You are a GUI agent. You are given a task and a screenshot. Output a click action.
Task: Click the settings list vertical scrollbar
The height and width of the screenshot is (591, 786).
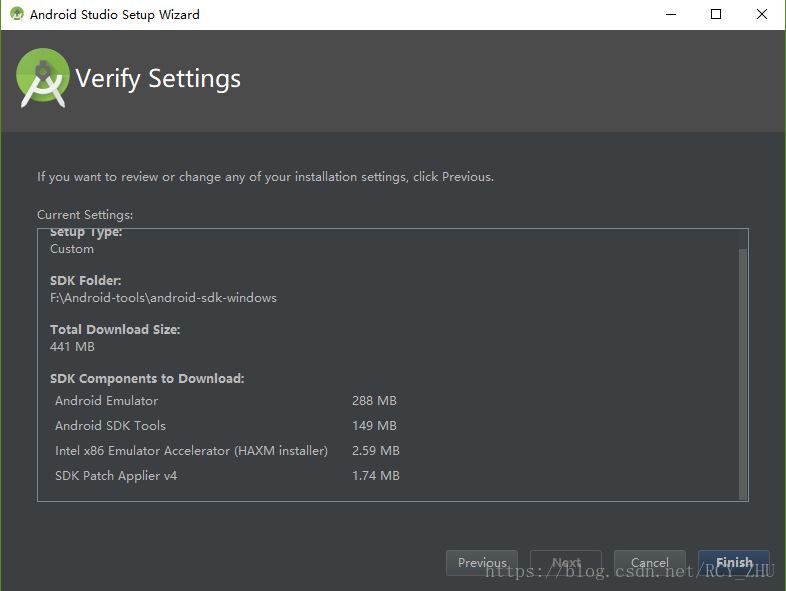click(743, 373)
